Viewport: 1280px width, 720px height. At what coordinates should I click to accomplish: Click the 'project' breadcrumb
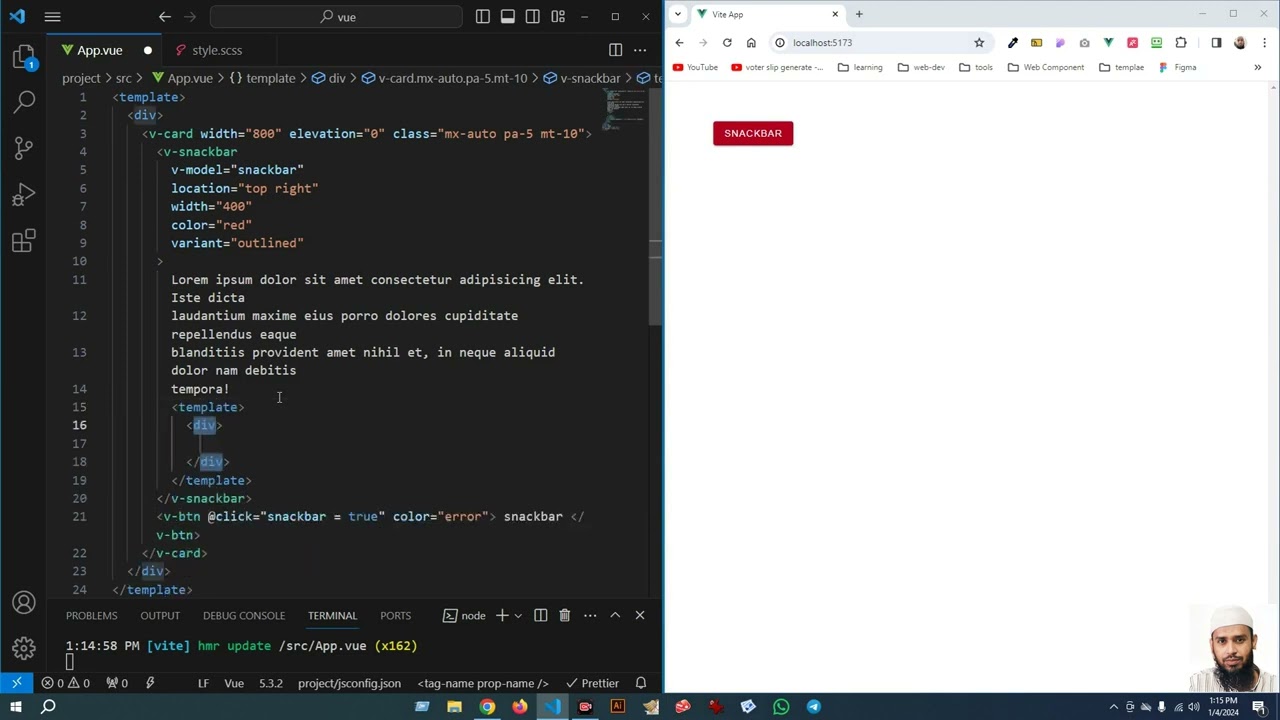(x=81, y=78)
